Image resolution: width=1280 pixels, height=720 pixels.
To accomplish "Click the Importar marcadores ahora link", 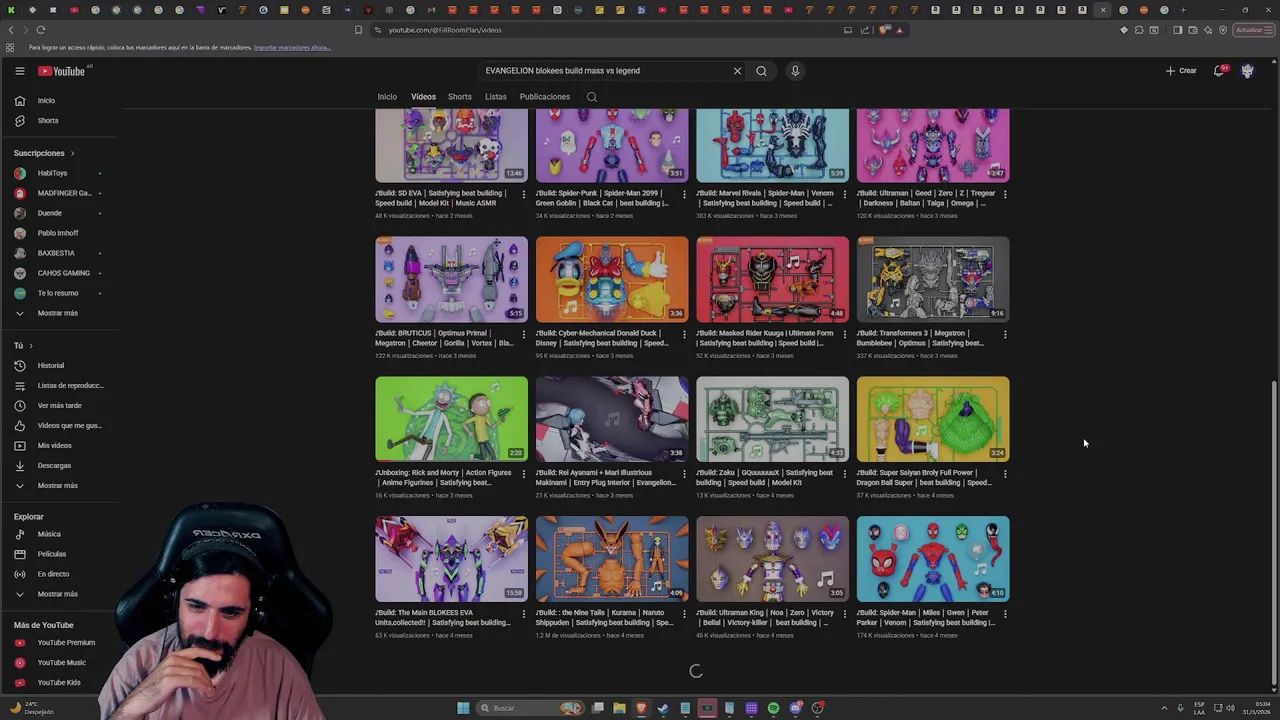I will [292, 47].
